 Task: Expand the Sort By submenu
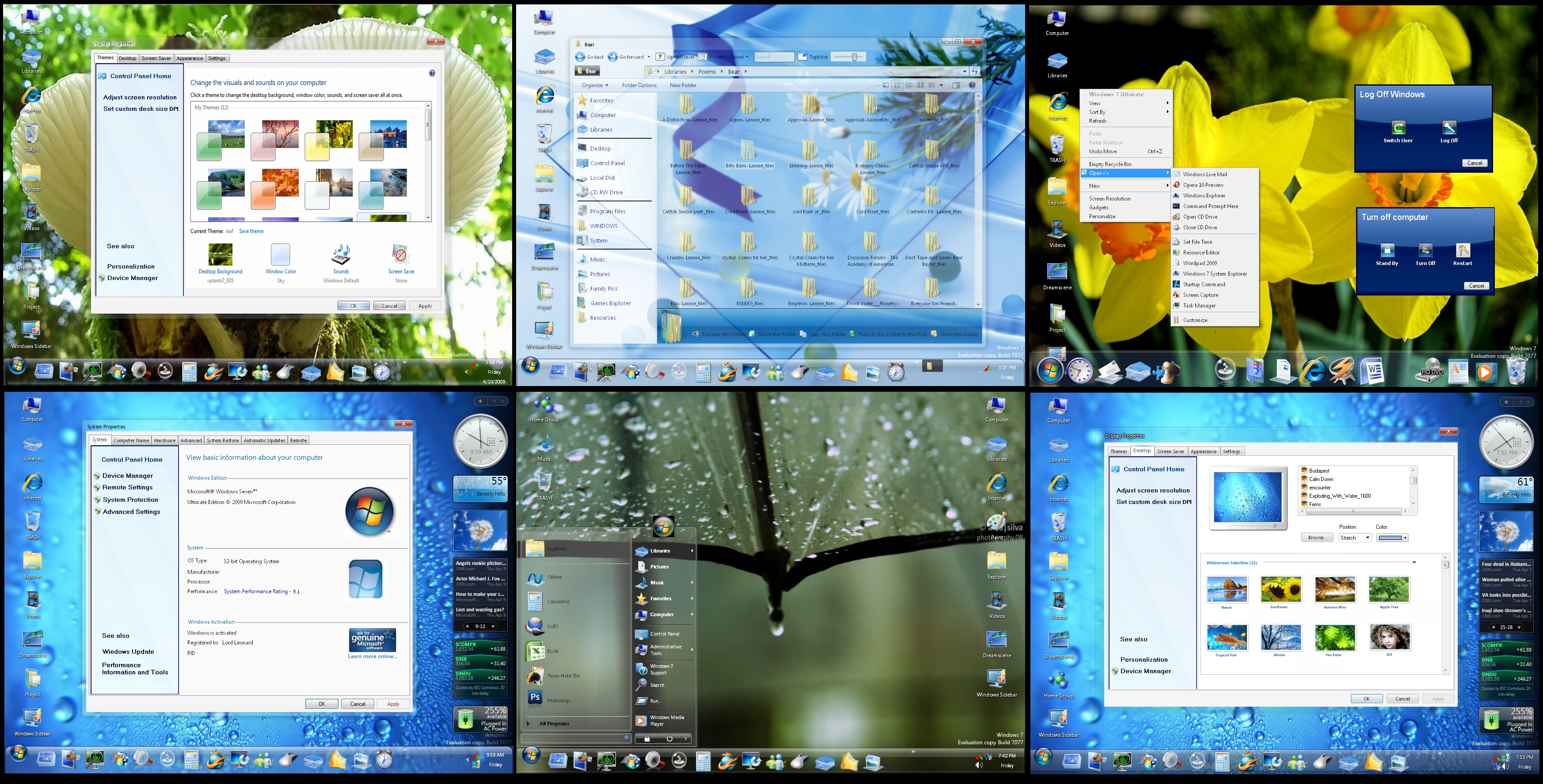(x=1126, y=112)
